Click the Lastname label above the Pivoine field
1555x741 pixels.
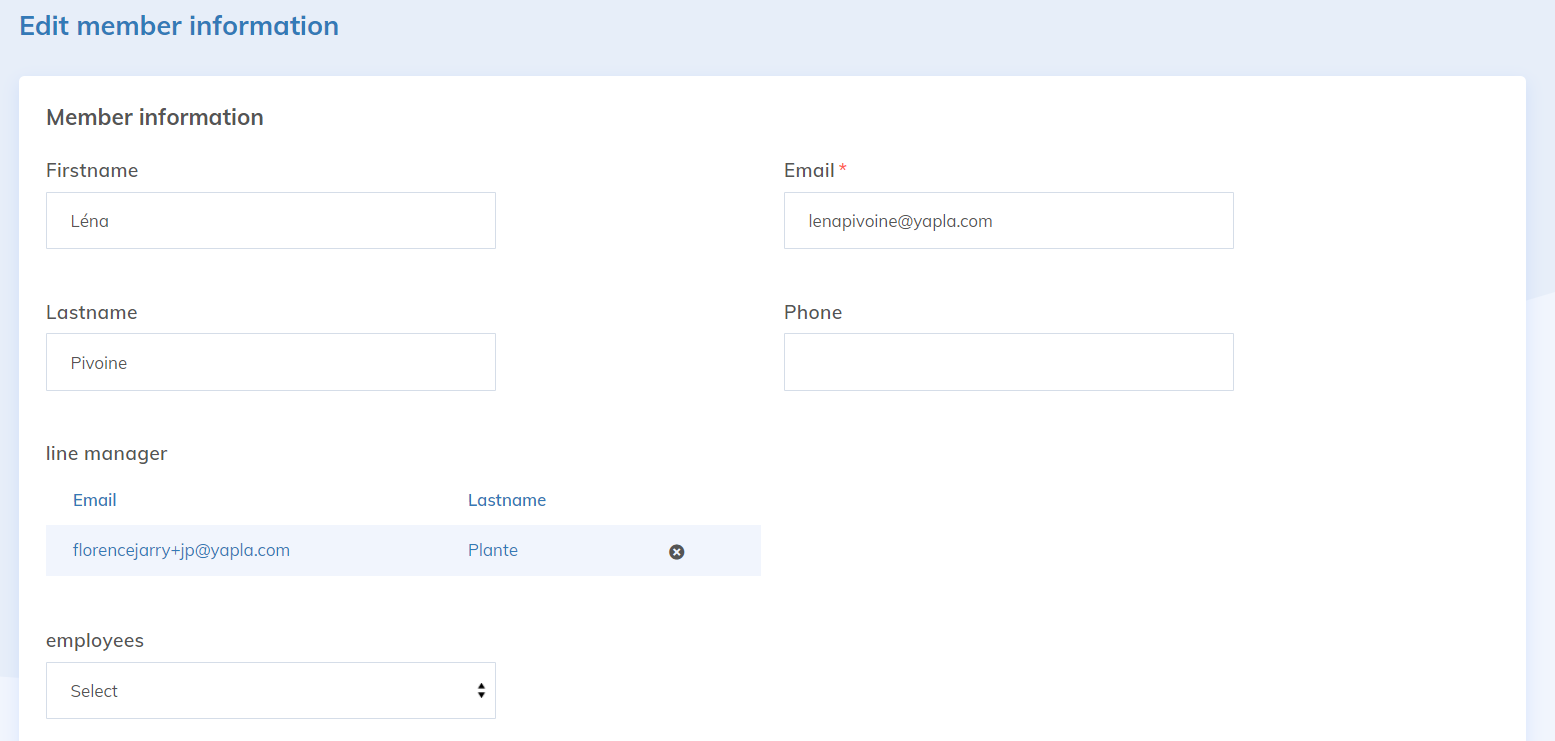click(92, 313)
